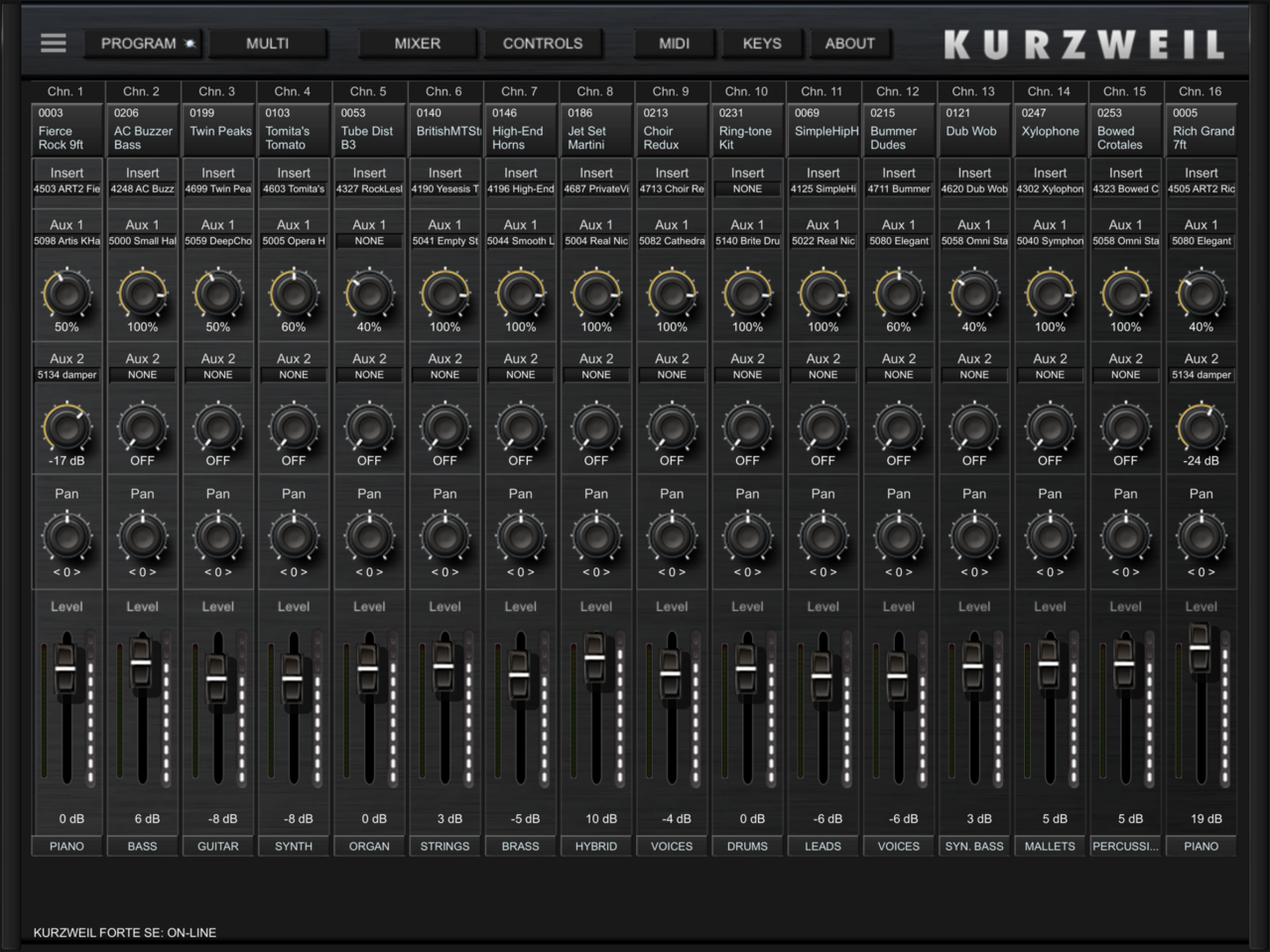Select the MIXER tab
Viewport: 1270px width, 952px height.
[x=418, y=44]
